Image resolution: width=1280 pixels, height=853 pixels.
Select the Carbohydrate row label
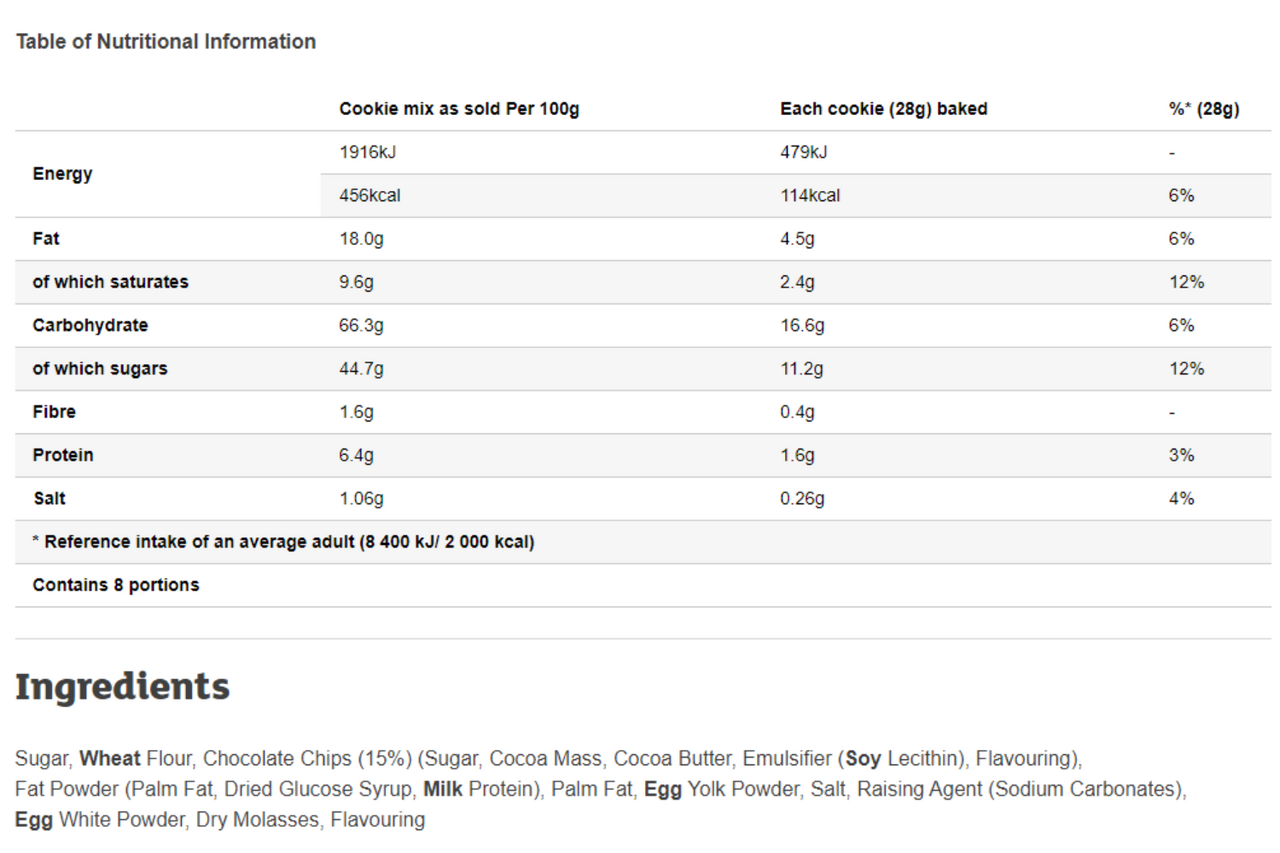[x=90, y=325]
